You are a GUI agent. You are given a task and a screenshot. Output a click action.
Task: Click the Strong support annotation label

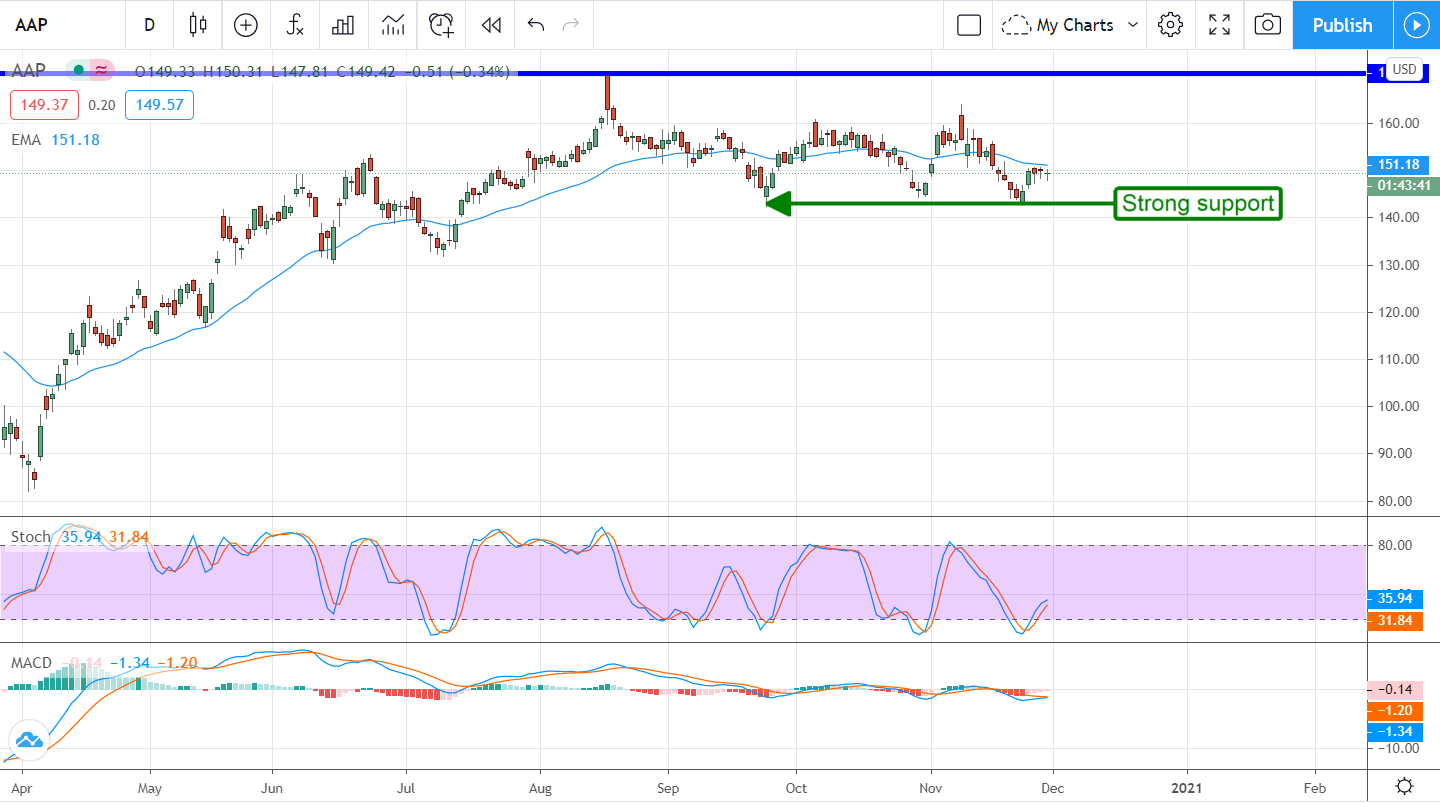point(1198,204)
